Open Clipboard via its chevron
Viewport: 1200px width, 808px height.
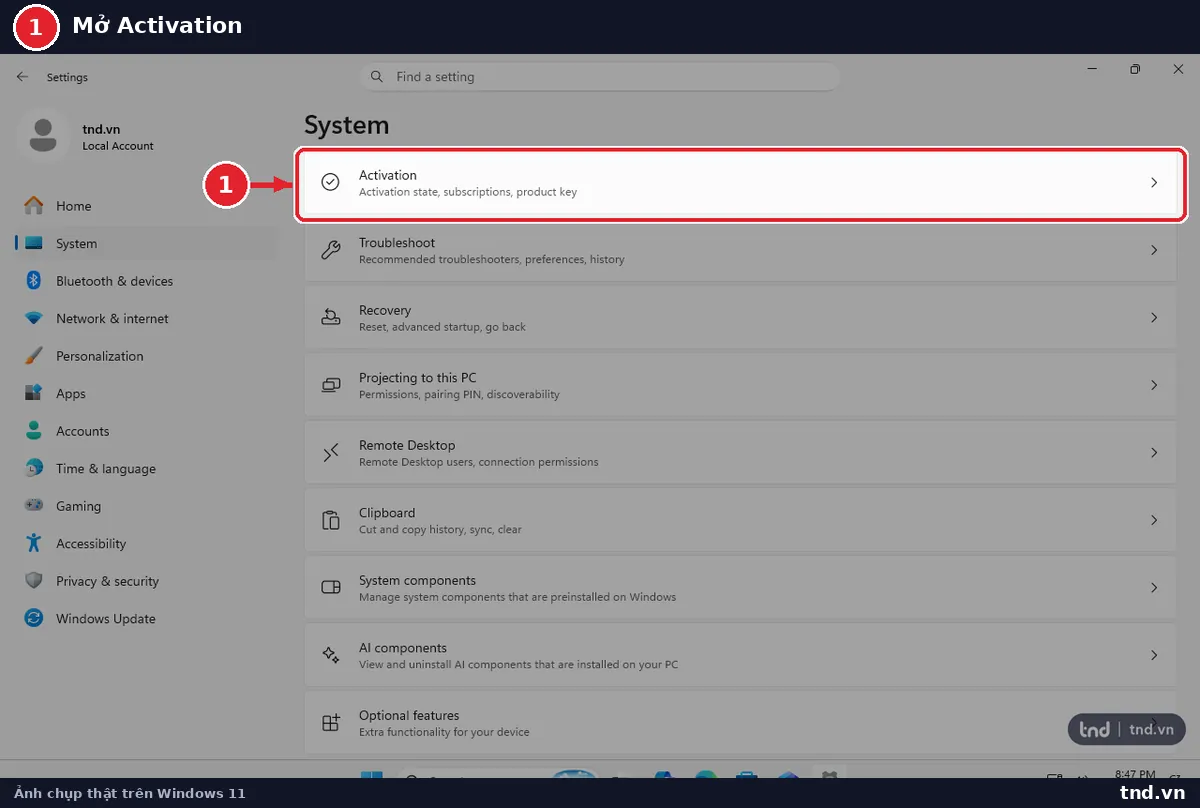(x=1154, y=520)
